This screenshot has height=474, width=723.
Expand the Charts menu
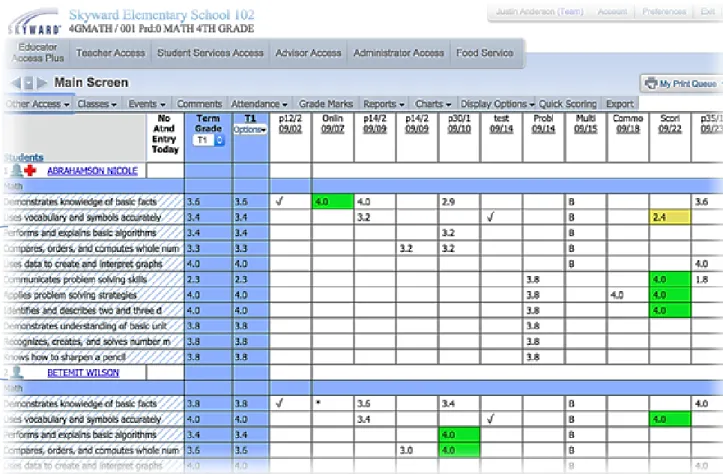coord(433,104)
